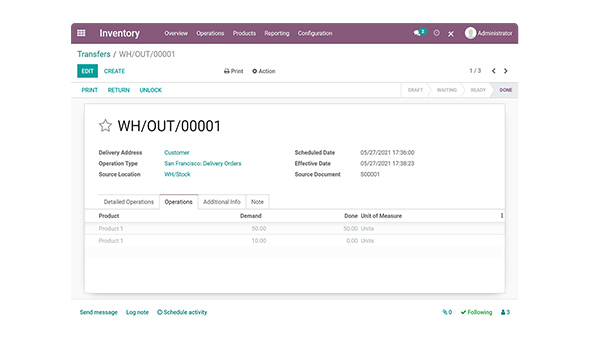Open the Operations menu in navbar
This screenshot has height=360, width=590.
click(x=210, y=33)
